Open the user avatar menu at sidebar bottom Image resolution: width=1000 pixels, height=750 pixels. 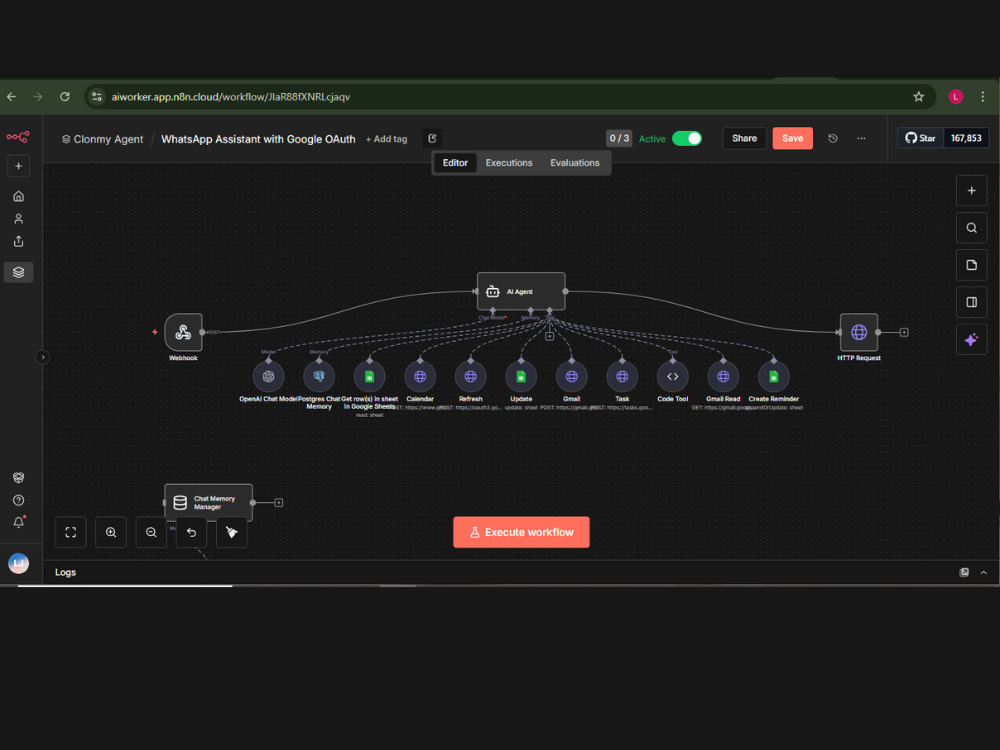(x=18, y=563)
